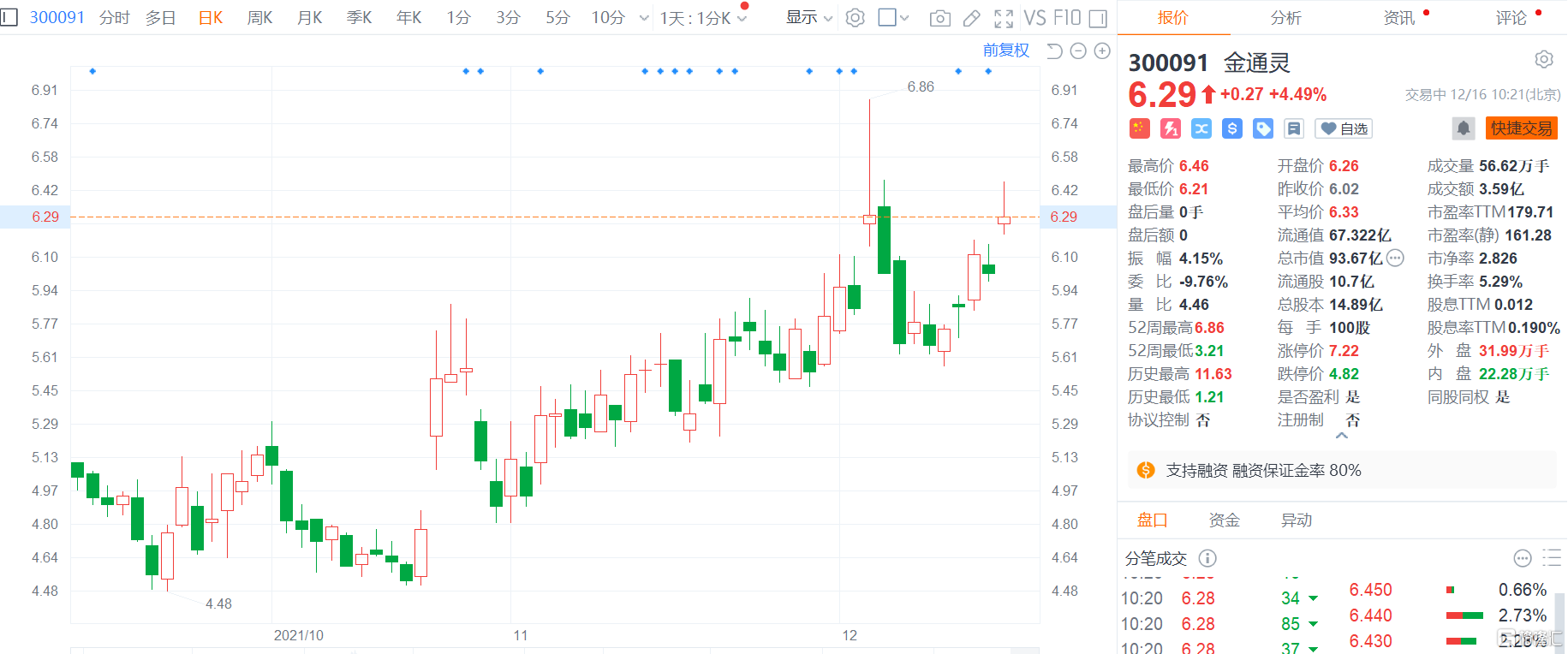The image size is (1568, 654).
Task: Toggle the left sidebar panel icon
Action: pyautogui.click(x=9, y=17)
